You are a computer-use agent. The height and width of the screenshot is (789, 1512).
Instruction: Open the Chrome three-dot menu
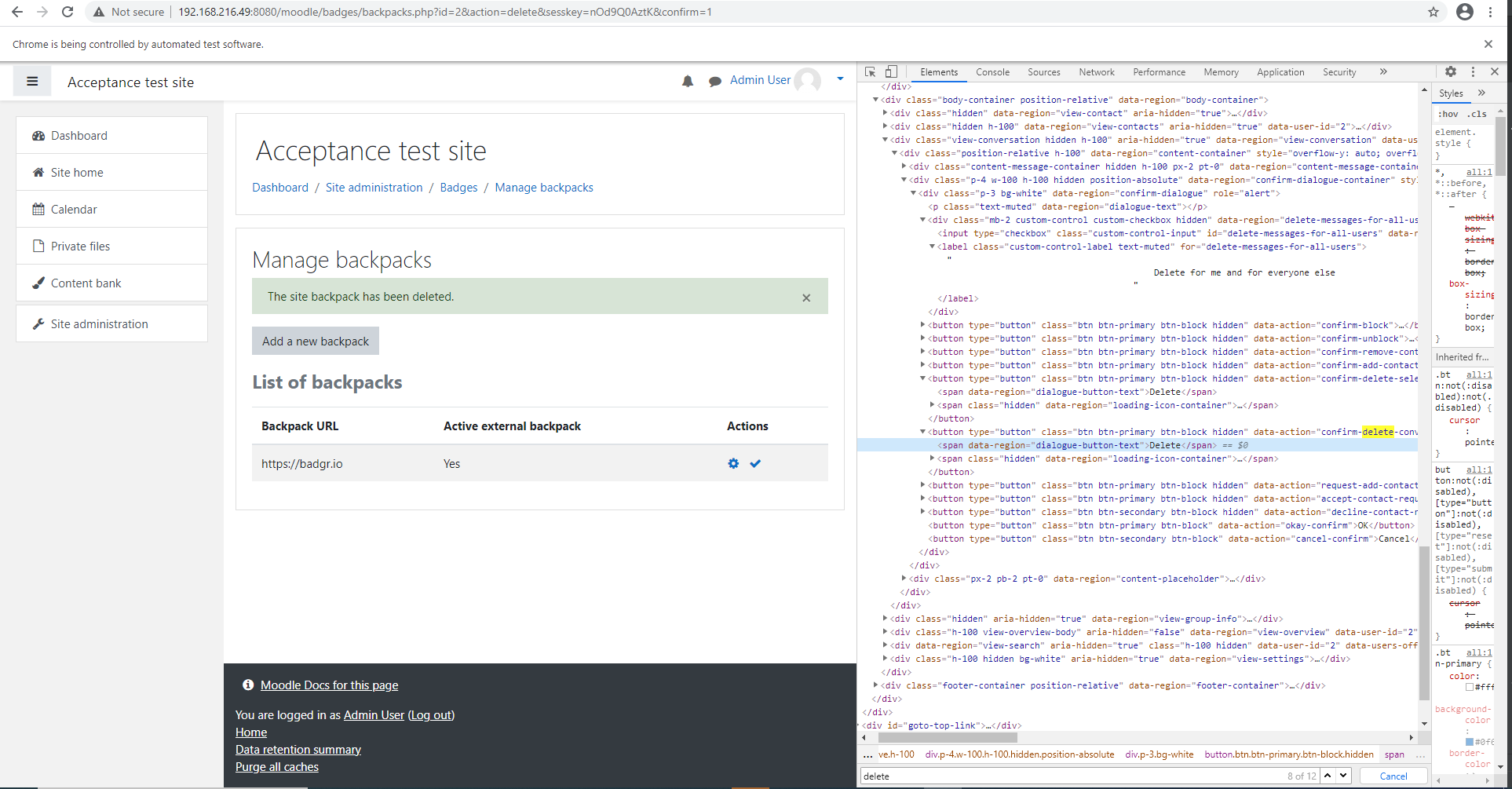pos(1490,12)
